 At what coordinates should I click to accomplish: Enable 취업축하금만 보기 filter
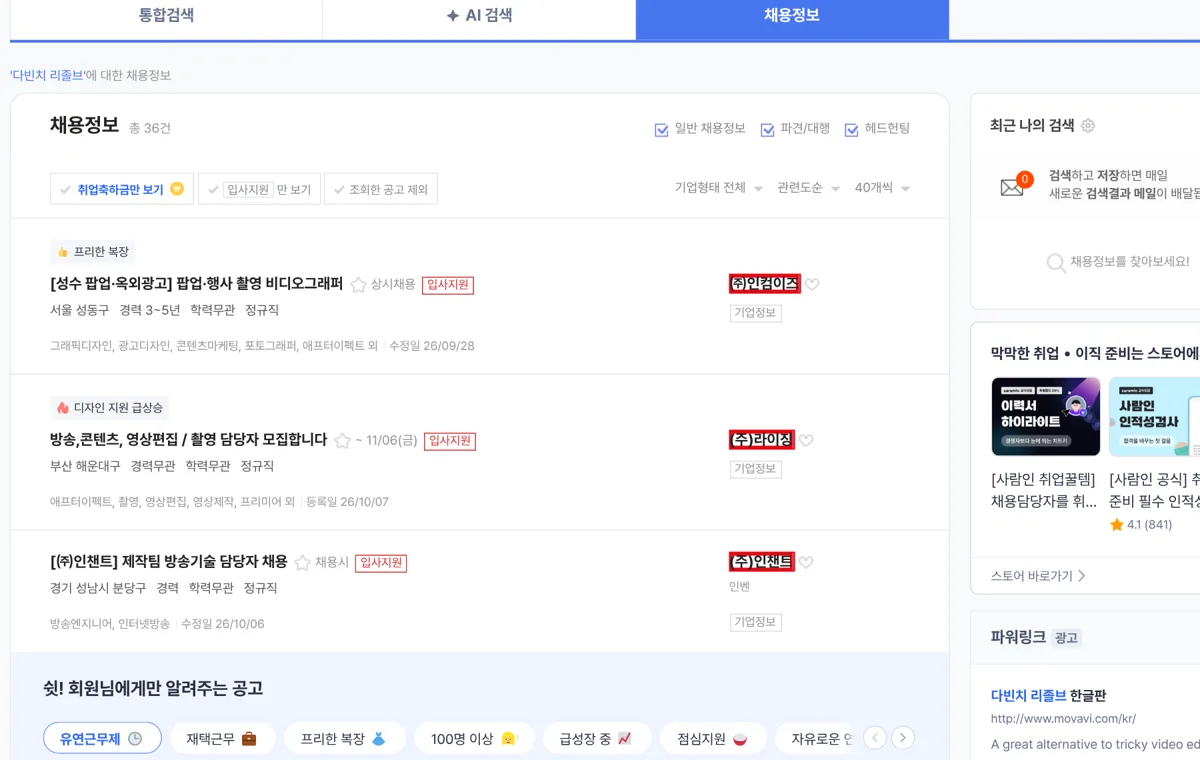(121, 189)
